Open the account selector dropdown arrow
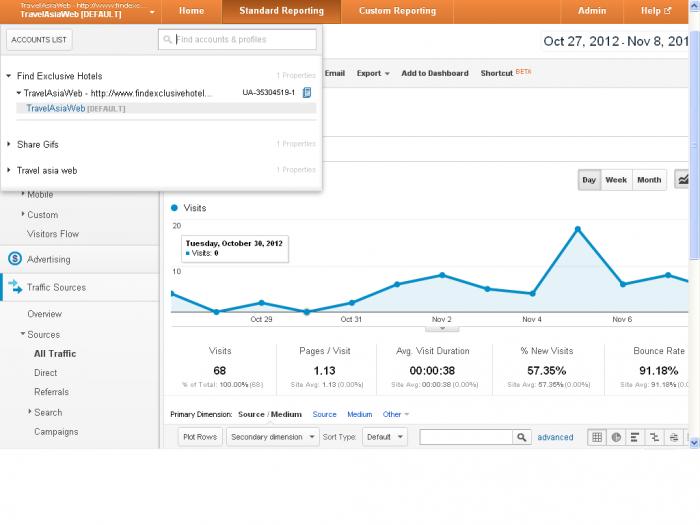The width and height of the screenshot is (700, 525). coord(152,12)
